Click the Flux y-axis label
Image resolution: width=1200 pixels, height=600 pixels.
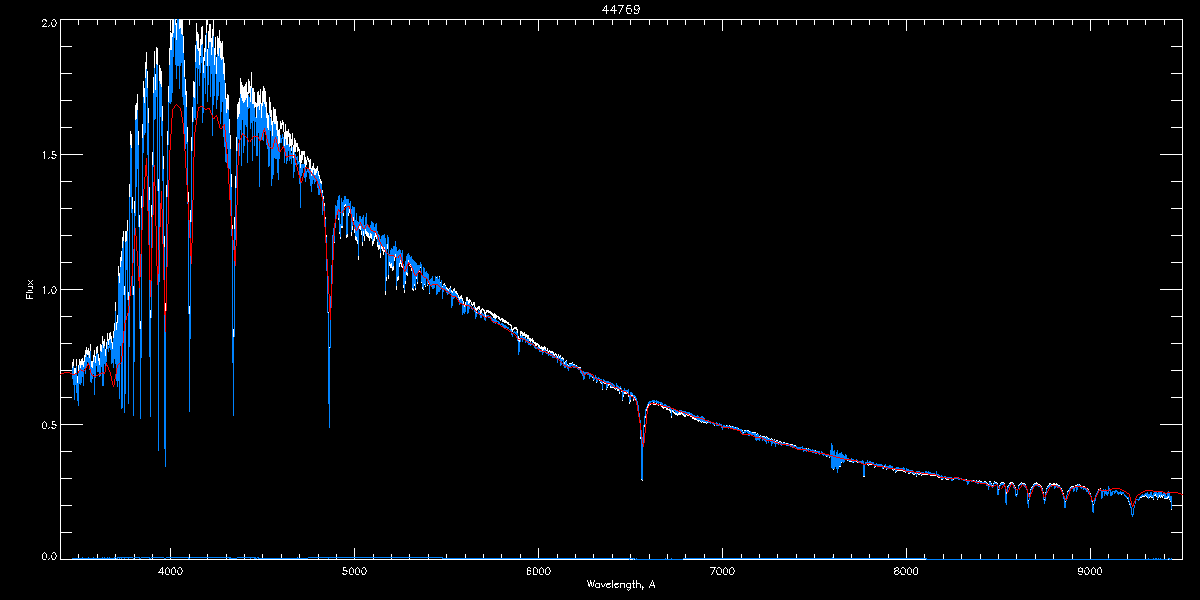[x=31, y=289]
